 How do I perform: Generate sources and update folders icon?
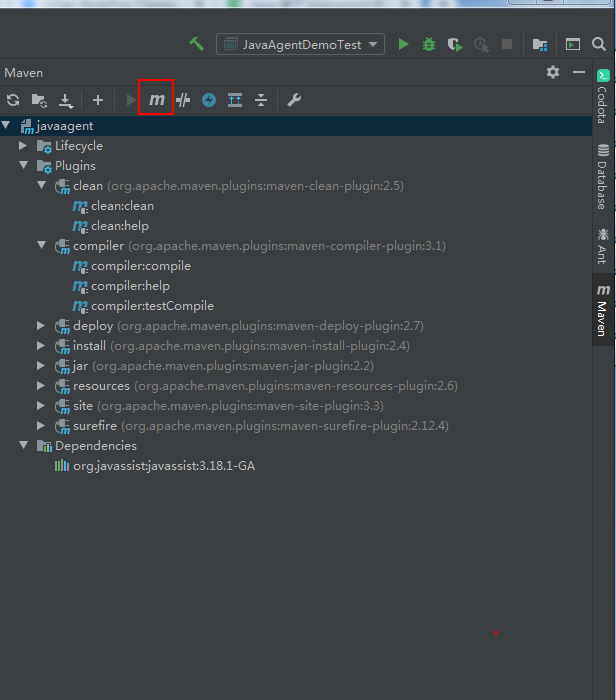(x=39, y=100)
